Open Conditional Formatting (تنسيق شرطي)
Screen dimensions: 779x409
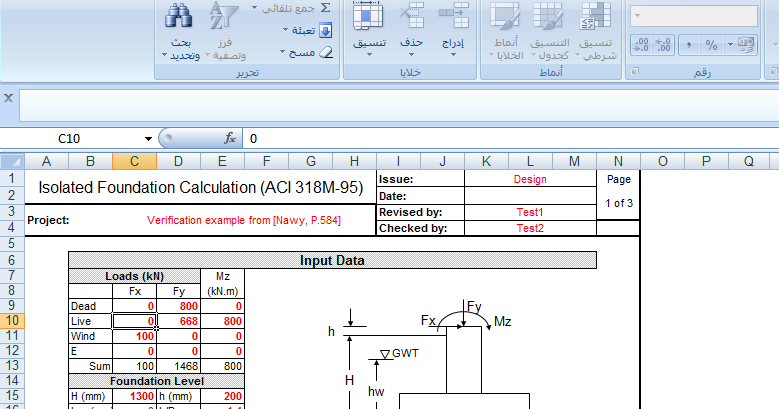596,32
